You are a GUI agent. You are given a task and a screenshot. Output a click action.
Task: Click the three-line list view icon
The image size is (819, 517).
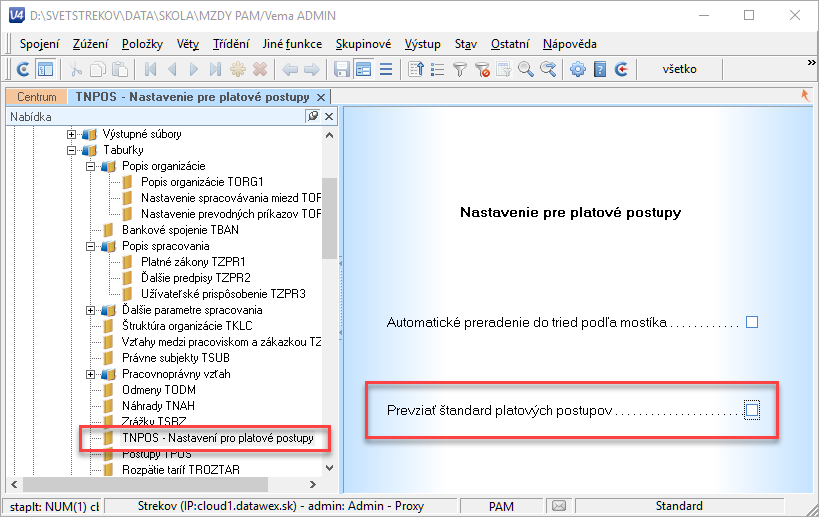click(x=386, y=69)
